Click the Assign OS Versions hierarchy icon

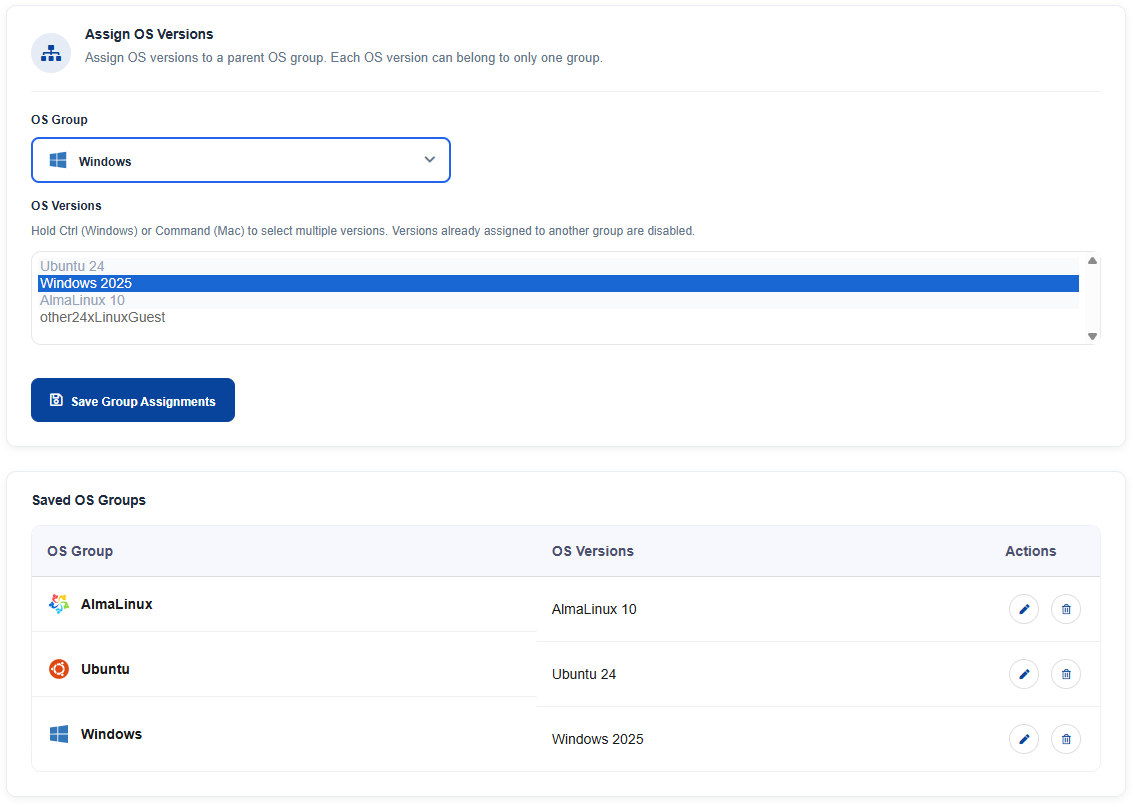[x=51, y=53]
